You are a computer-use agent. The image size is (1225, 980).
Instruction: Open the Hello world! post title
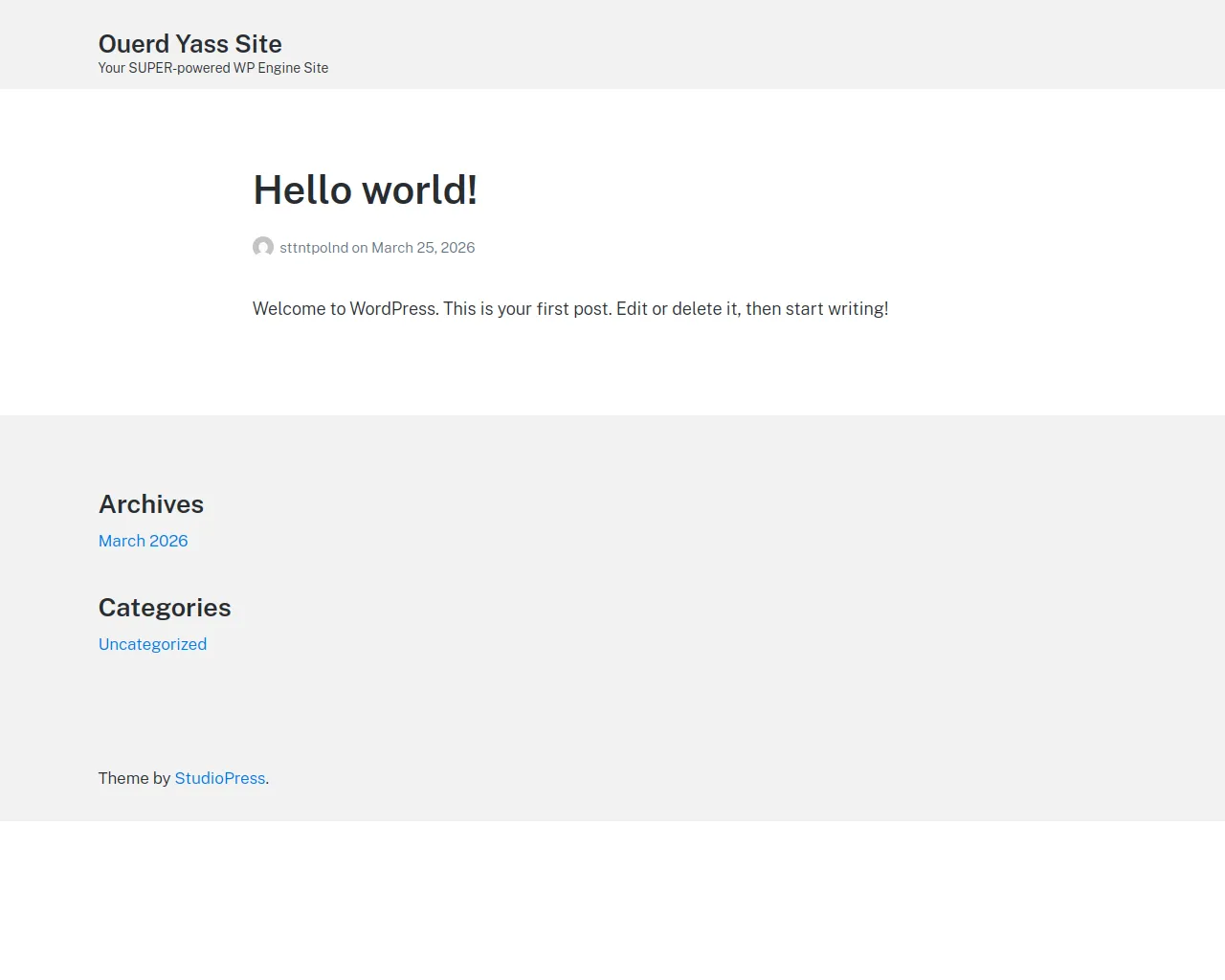point(365,189)
